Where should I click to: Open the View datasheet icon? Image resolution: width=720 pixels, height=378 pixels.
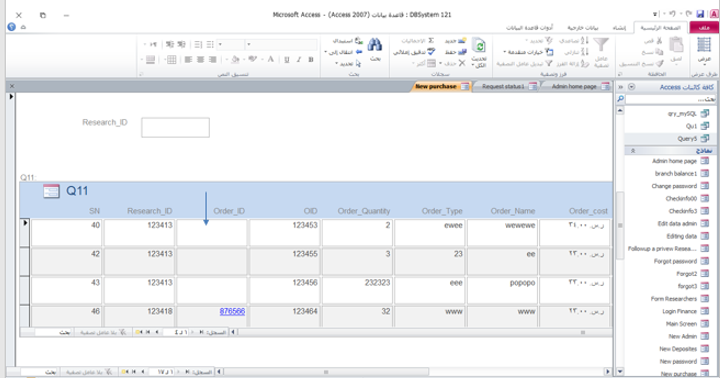point(703,45)
